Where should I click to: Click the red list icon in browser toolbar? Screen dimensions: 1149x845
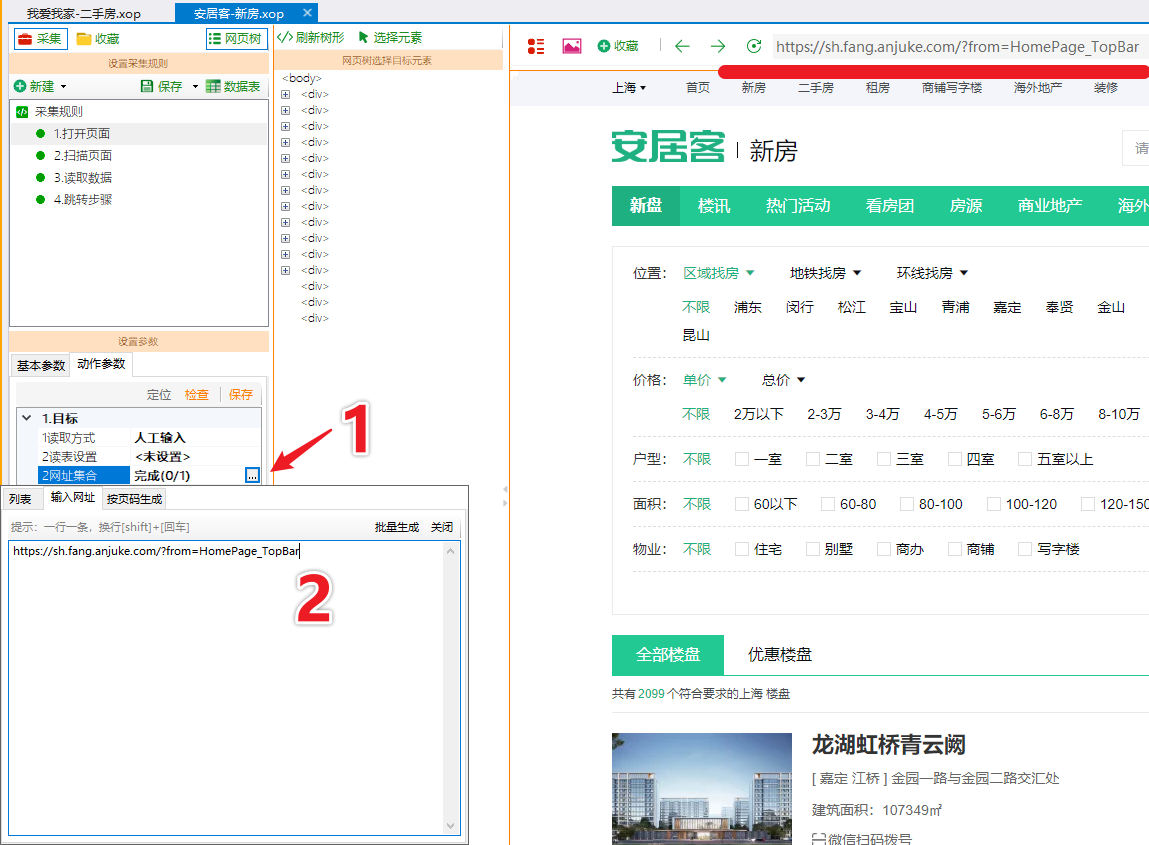pyautogui.click(x=536, y=47)
